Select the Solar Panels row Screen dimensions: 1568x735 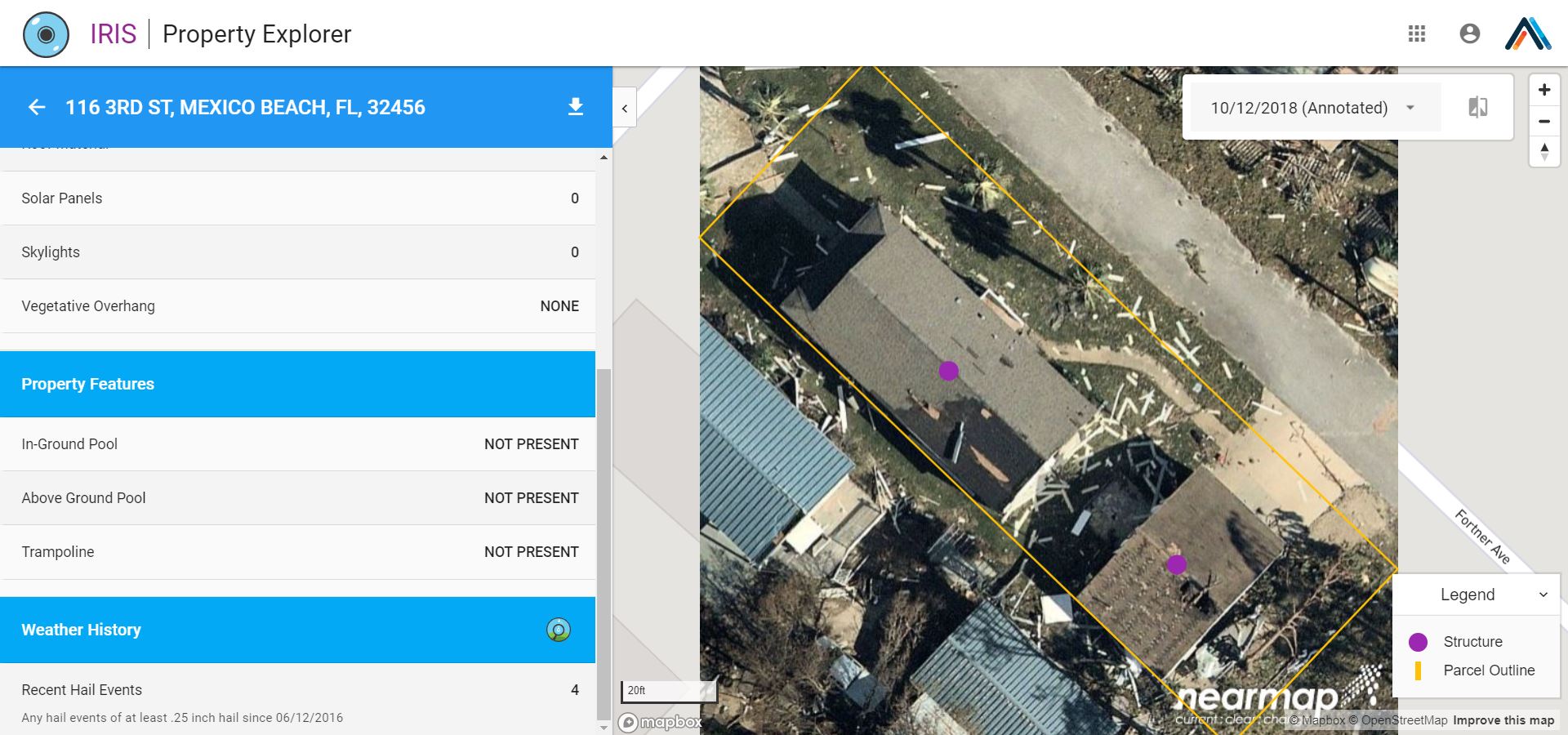(x=298, y=198)
